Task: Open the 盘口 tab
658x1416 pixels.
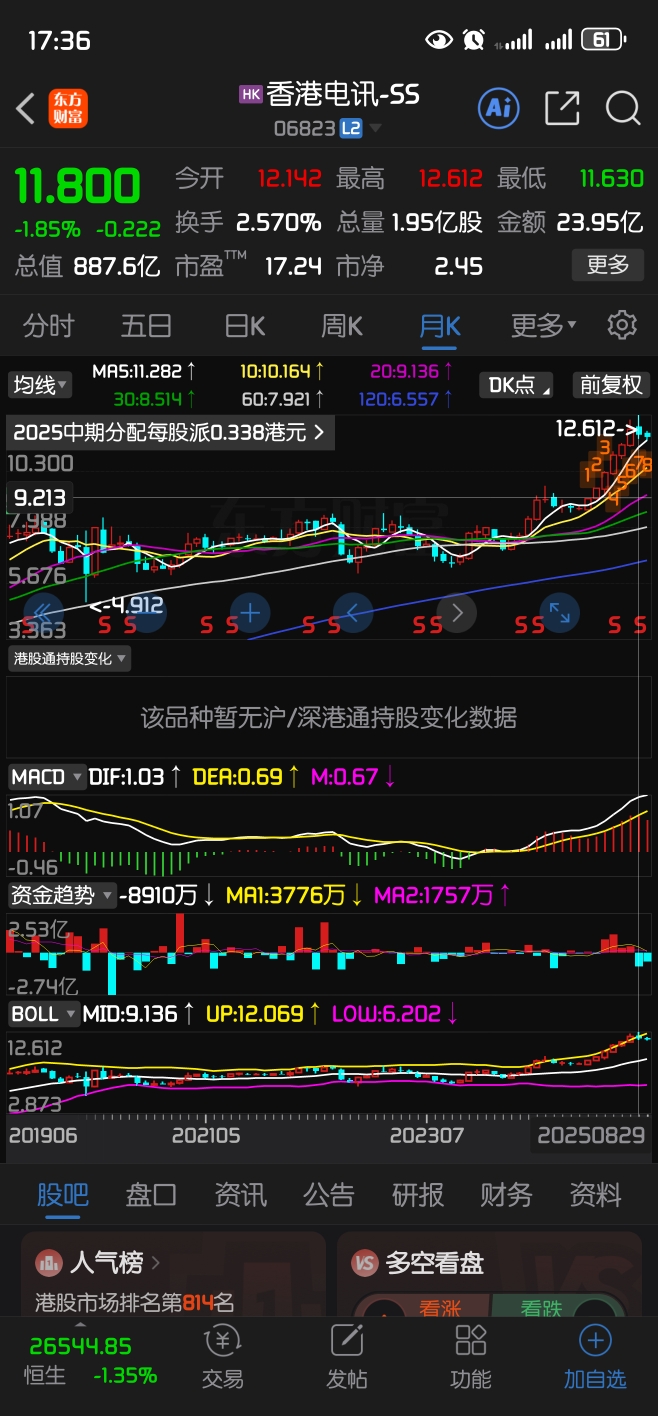Action: (x=151, y=1194)
